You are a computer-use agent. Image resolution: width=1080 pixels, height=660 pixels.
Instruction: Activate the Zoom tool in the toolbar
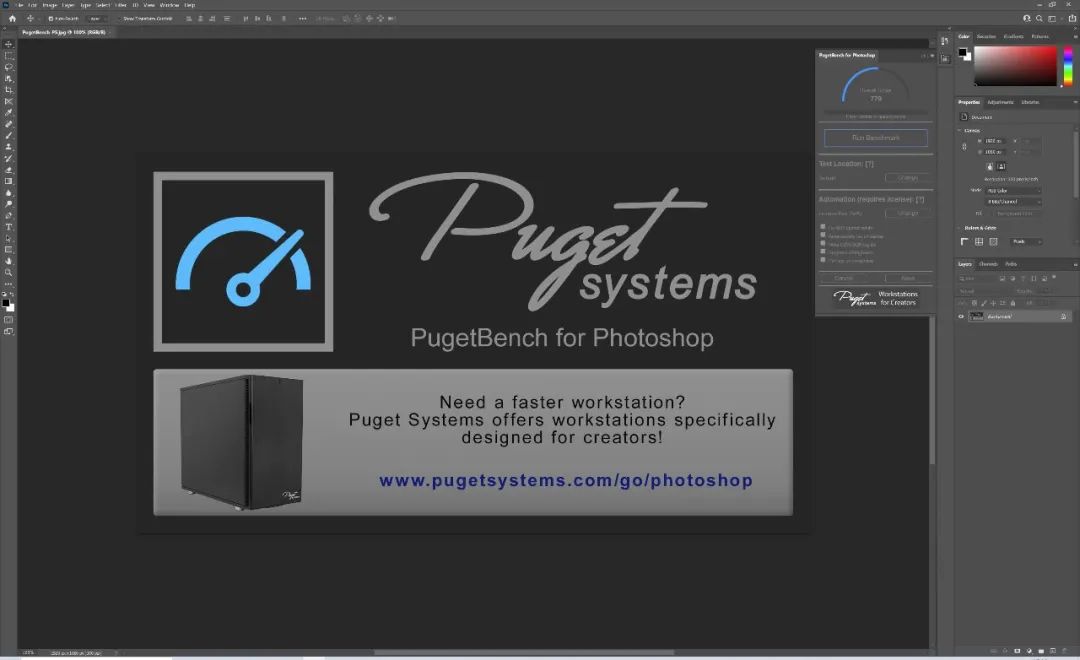point(9,272)
